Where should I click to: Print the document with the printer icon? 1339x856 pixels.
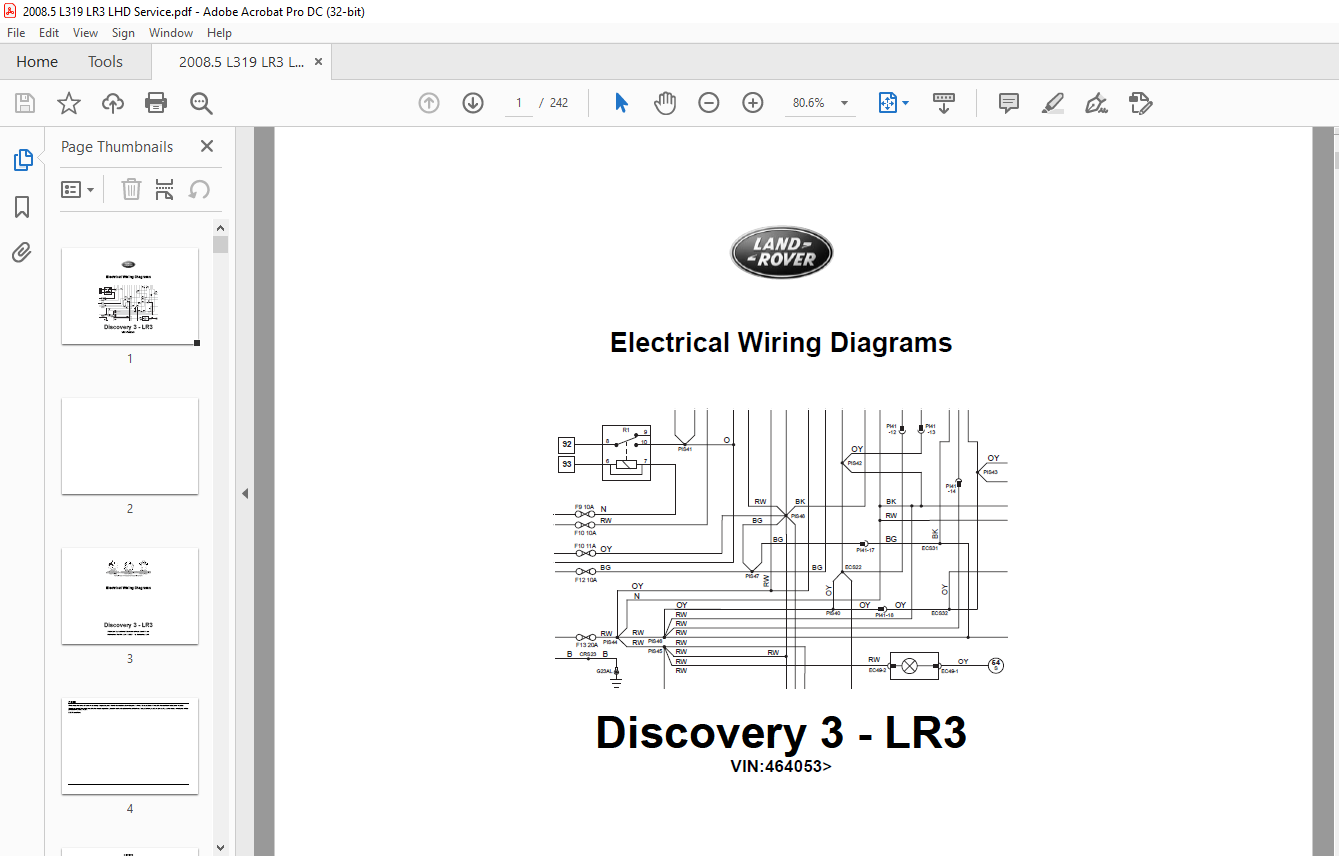(156, 103)
